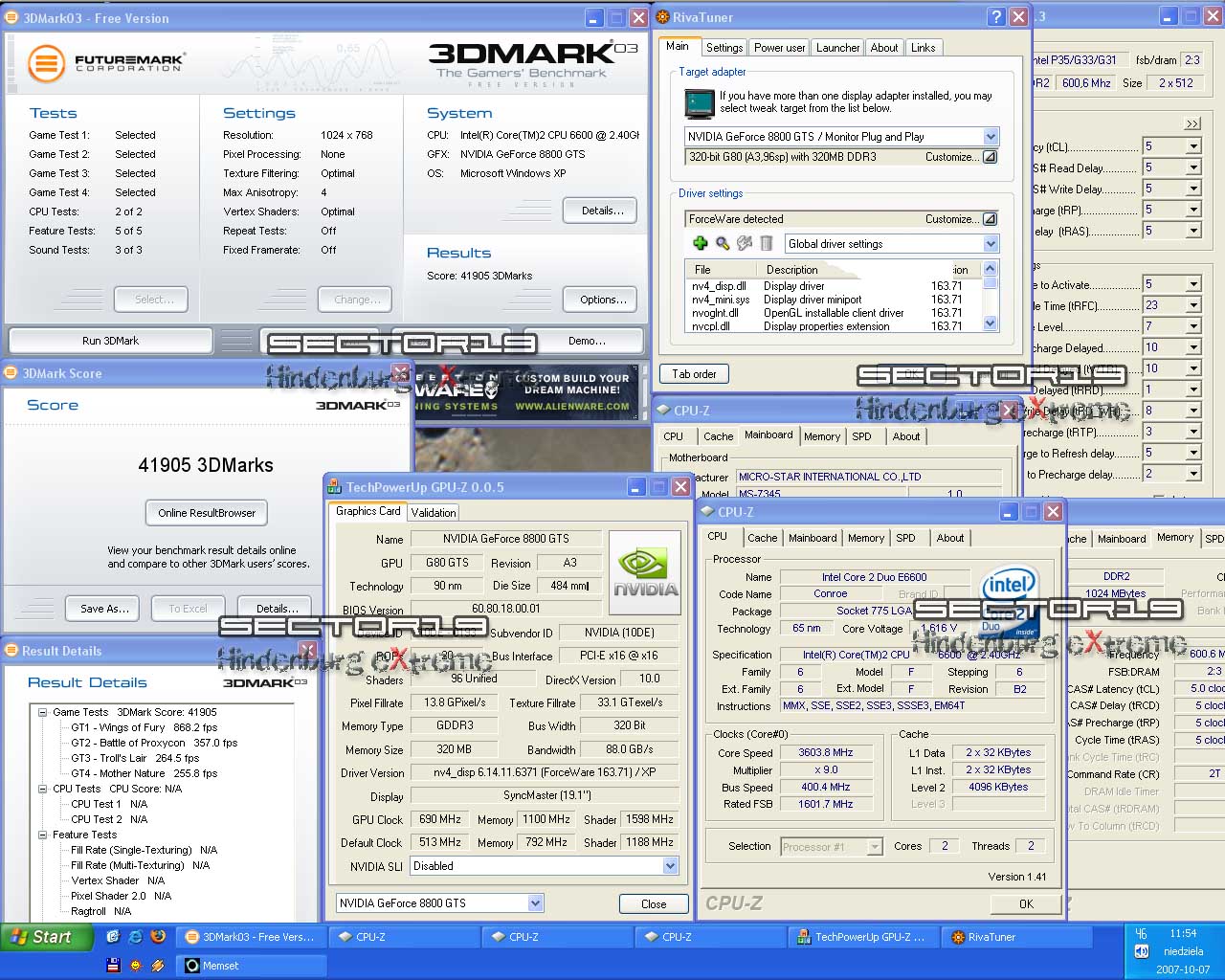Open Internet Explorer from Quick Launch
The width and height of the screenshot is (1225, 980).
[x=136, y=937]
